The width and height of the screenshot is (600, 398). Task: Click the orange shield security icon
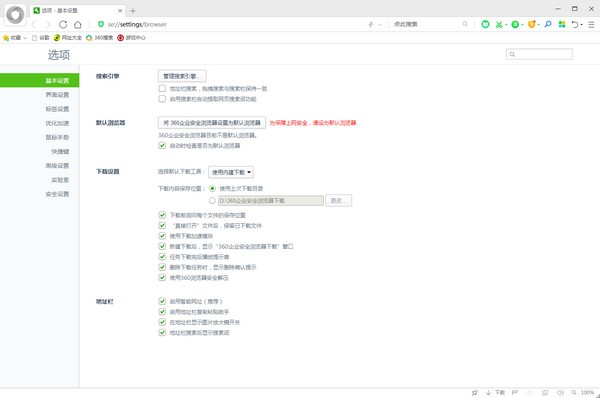click(x=532, y=24)
